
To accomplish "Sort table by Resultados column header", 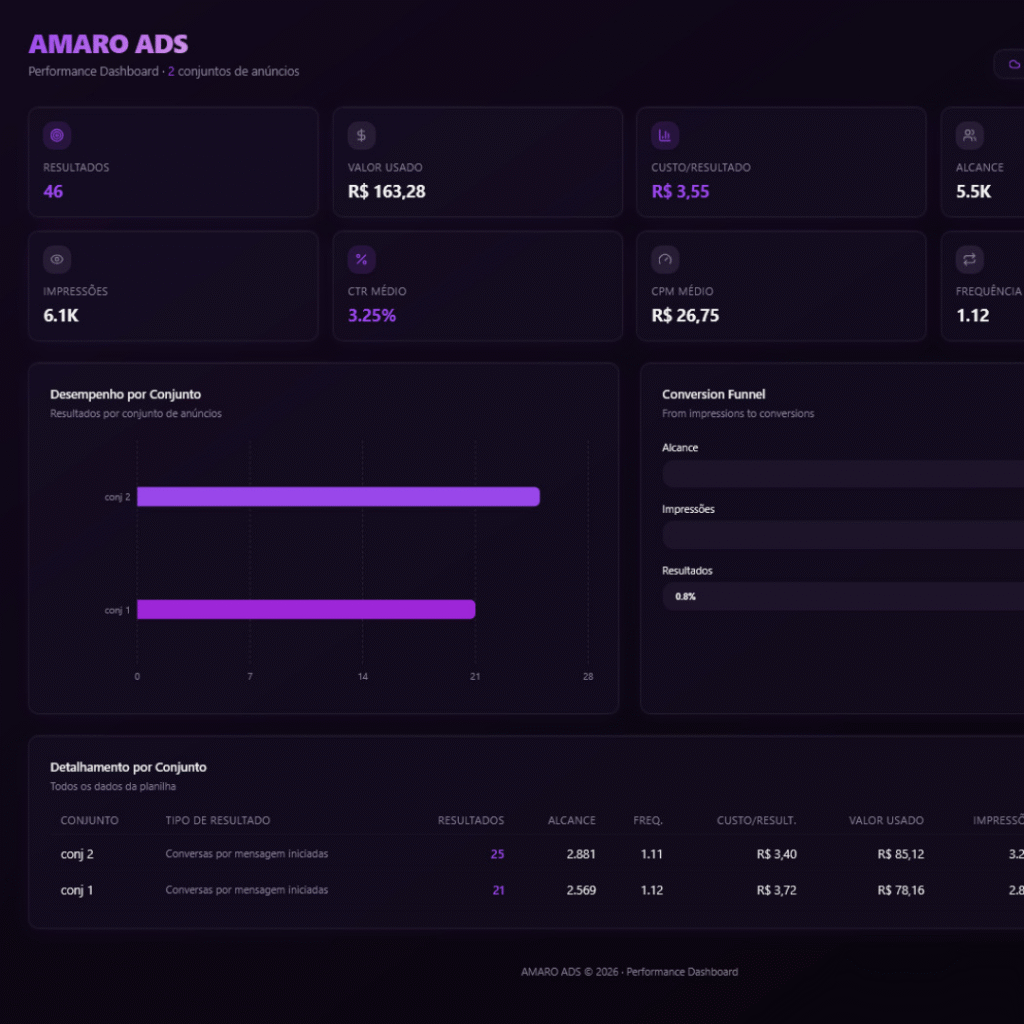I will [471, 820].
